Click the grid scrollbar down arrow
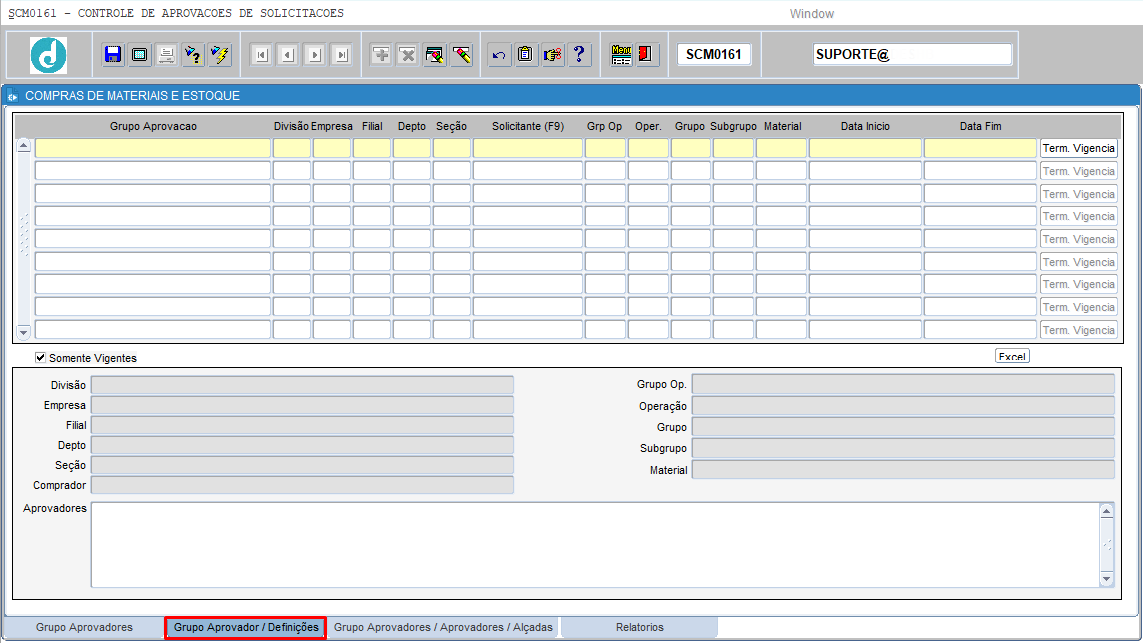This screenshot has width=1143, height=643. point(23,332)
